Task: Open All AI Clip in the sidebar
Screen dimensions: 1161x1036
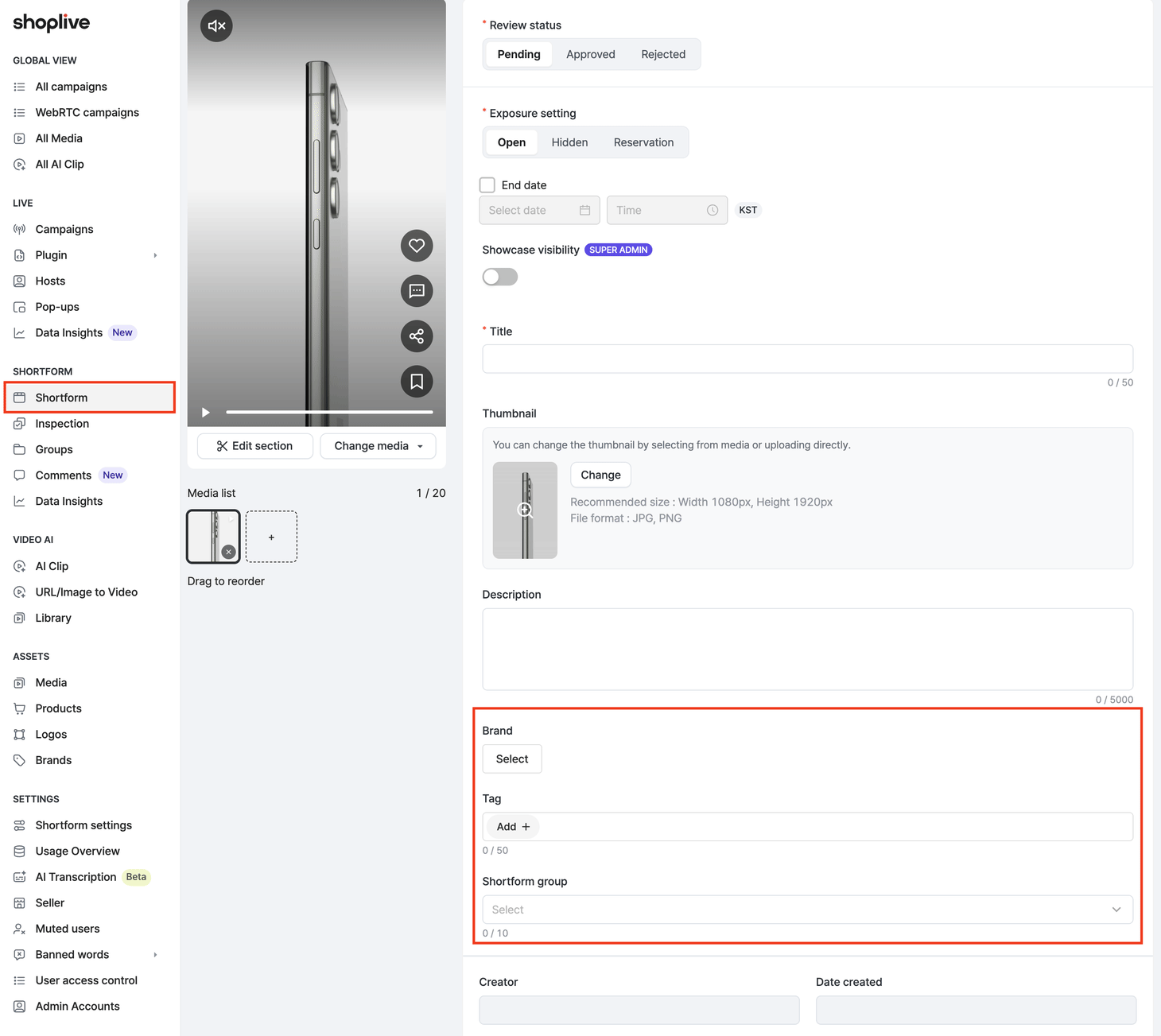Action: tap(60, 165)
